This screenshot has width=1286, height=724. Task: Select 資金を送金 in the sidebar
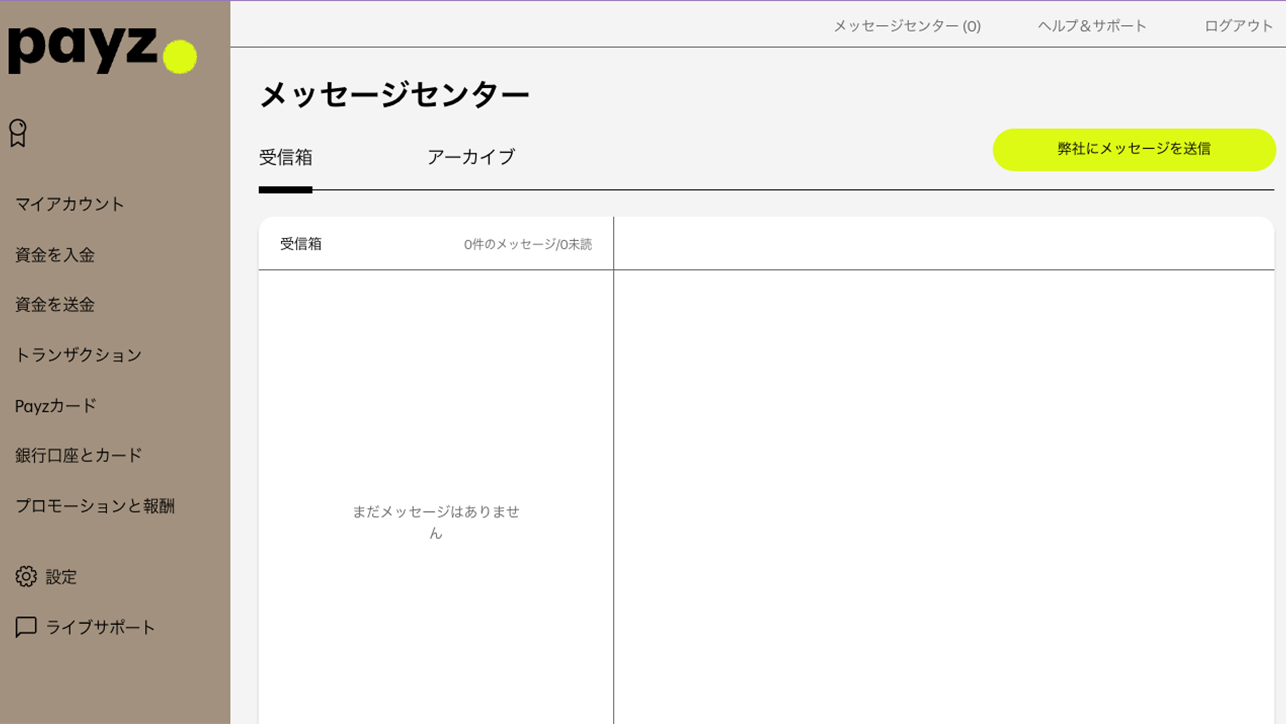click(x=54, y=305)
